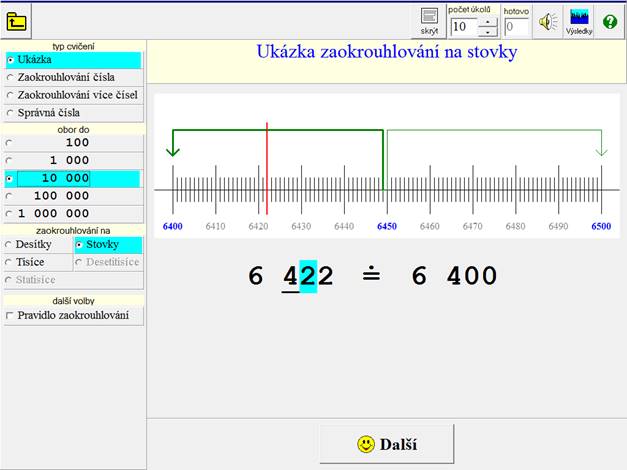Toggle the sound speaker icon
The width and height of the screenshot is (627, 470).
pos(548,22)
